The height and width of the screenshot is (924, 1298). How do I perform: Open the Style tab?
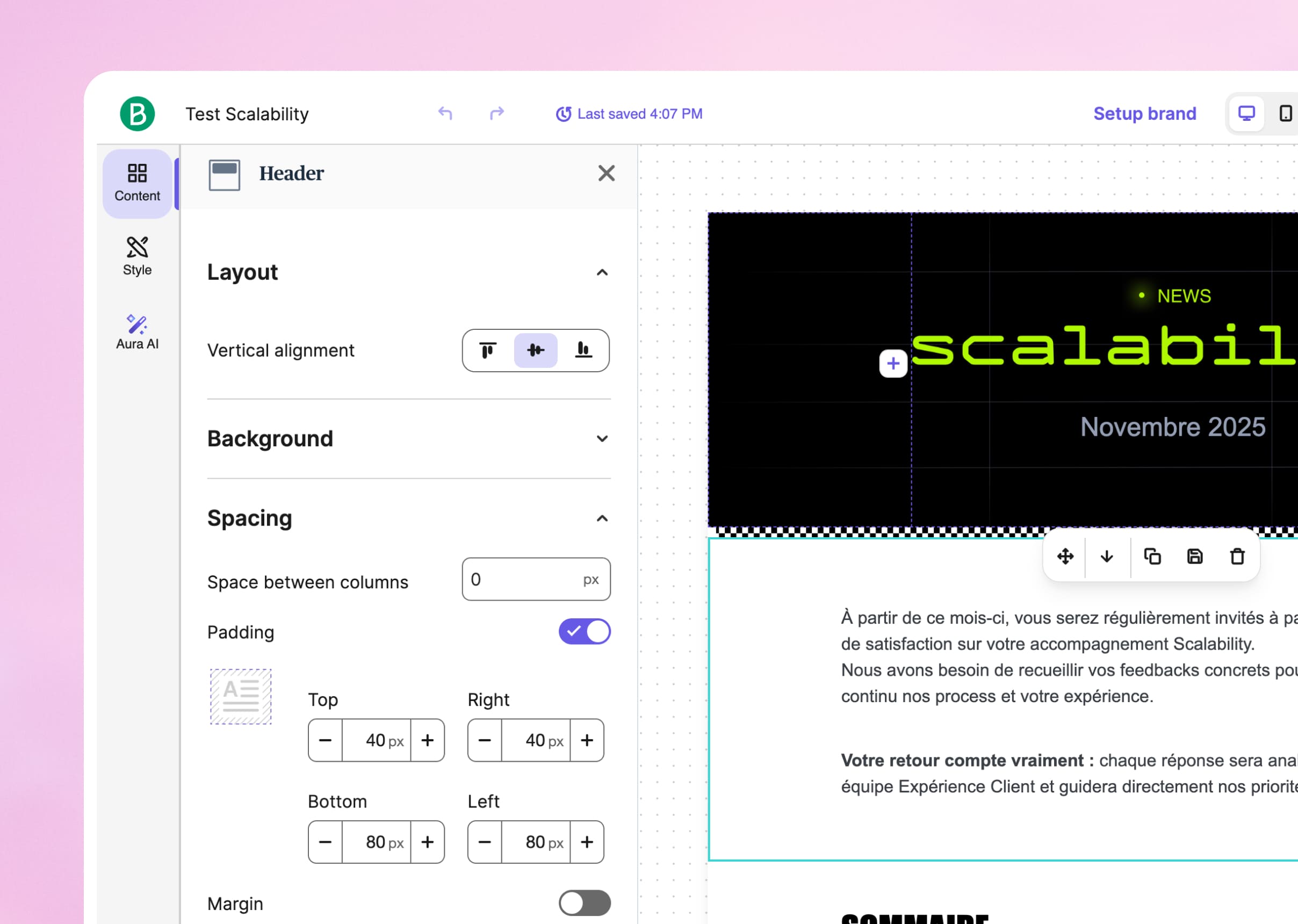137,257
